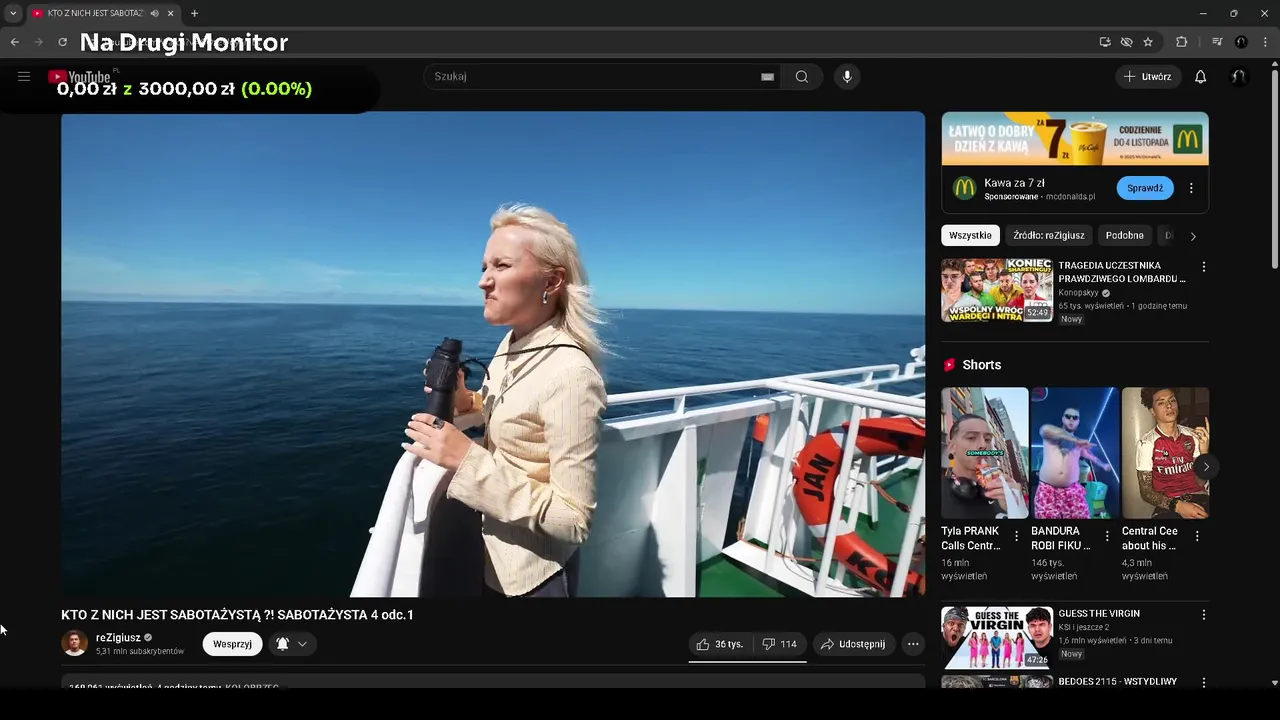The image size is (1280, 720).
Task: Open the notifications bell in the header
Action: [1201, 77]
